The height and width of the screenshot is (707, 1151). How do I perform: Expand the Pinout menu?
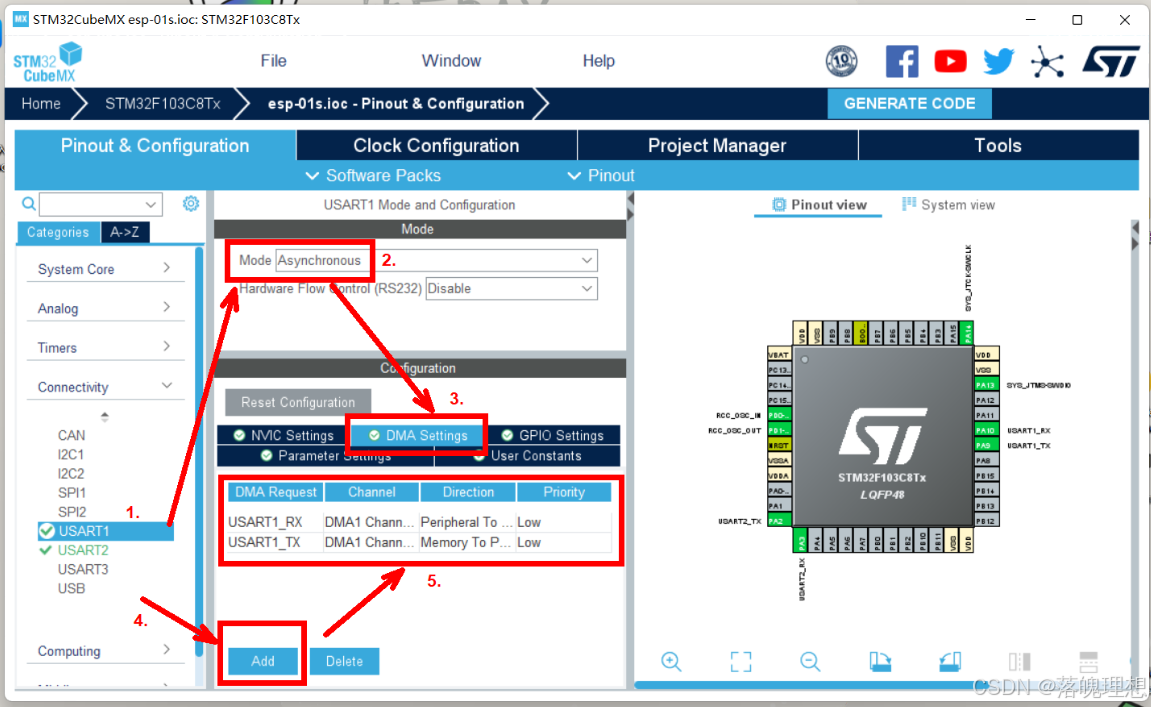click(x=601, y=176)
